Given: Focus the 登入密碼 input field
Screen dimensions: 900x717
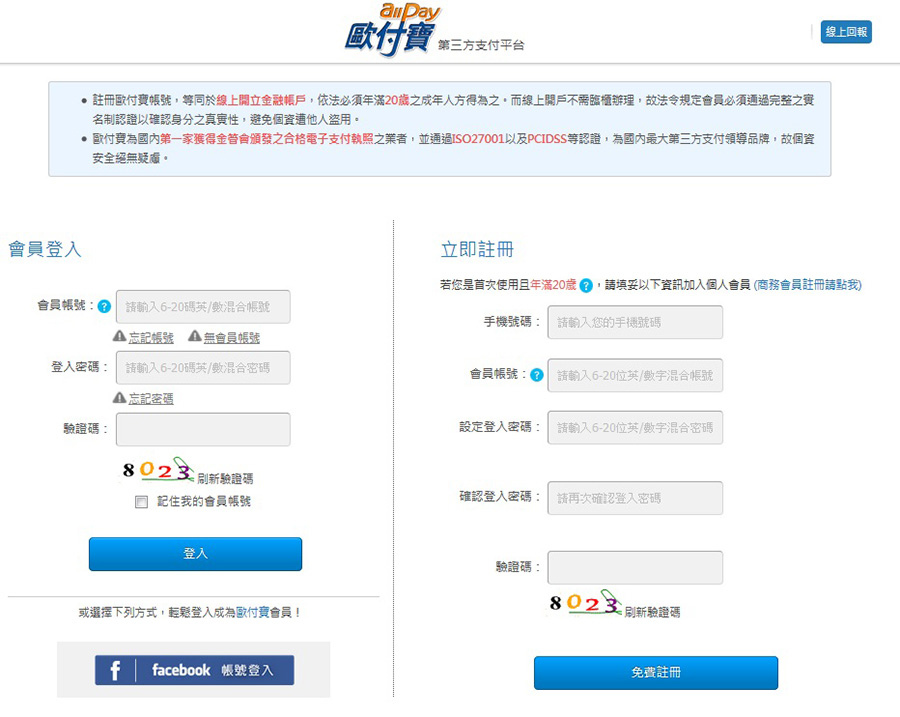Looking at the screenshot, I should (203, 368).
